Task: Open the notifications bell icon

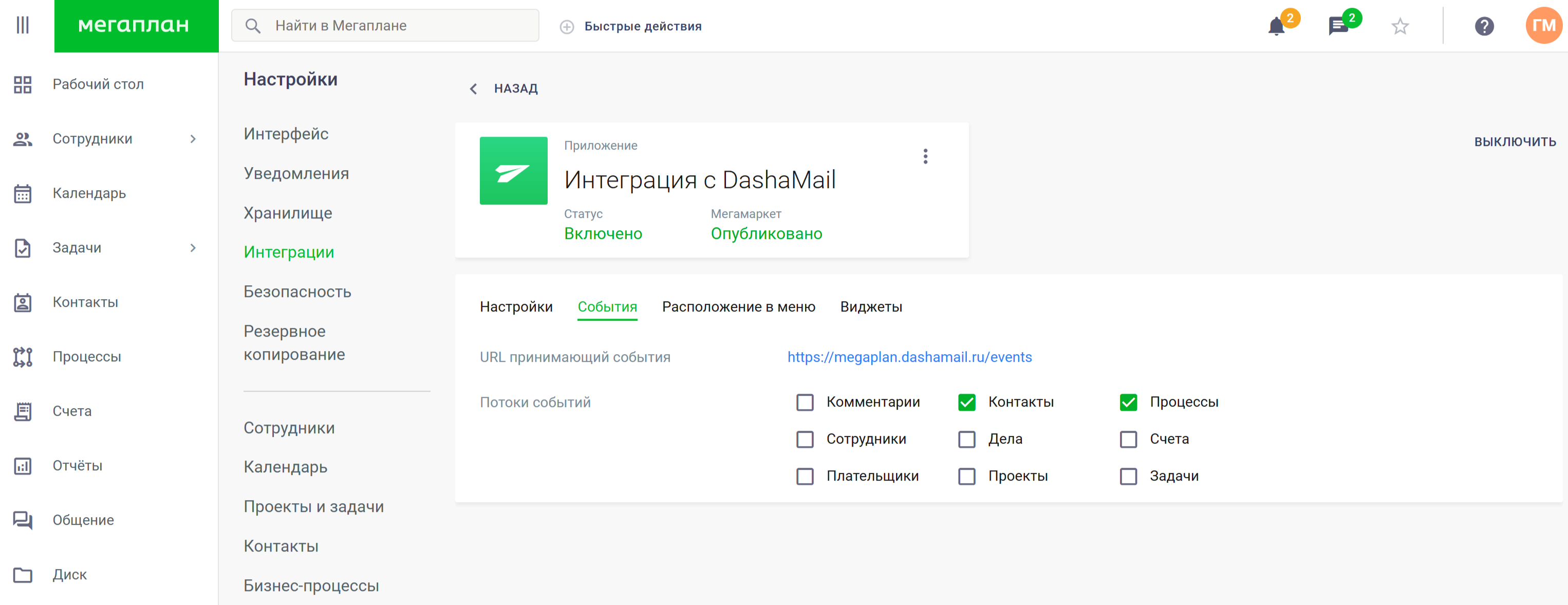Action: tap(1276, 27)
